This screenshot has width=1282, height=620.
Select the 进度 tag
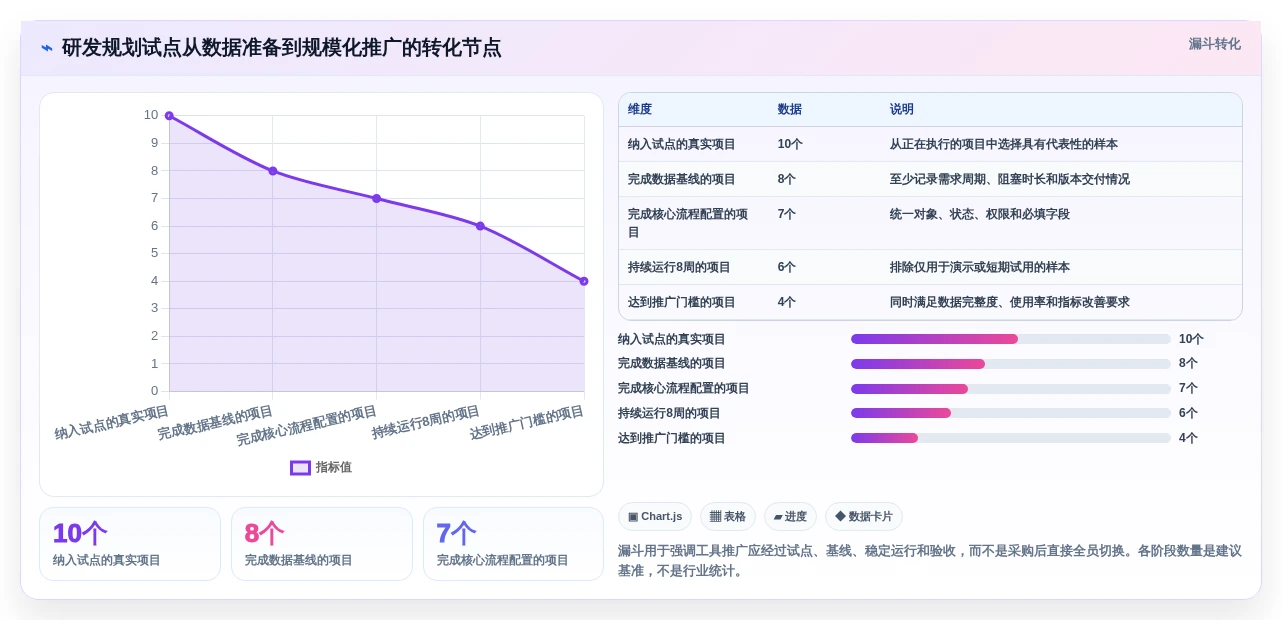pyautogui.click(x=790, y=516)
